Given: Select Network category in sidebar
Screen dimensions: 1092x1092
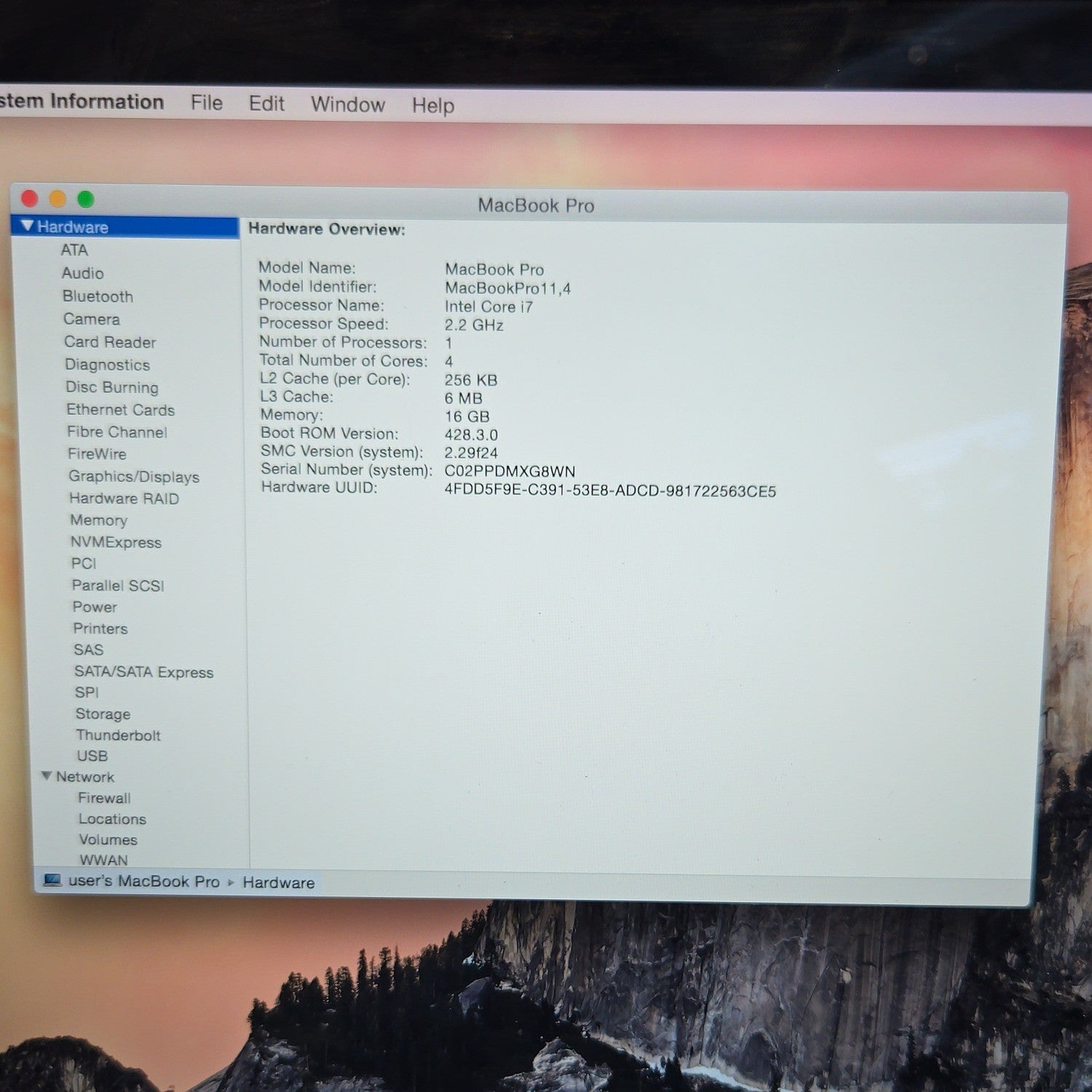Looking at the screenshot, I should coord(85,777).
